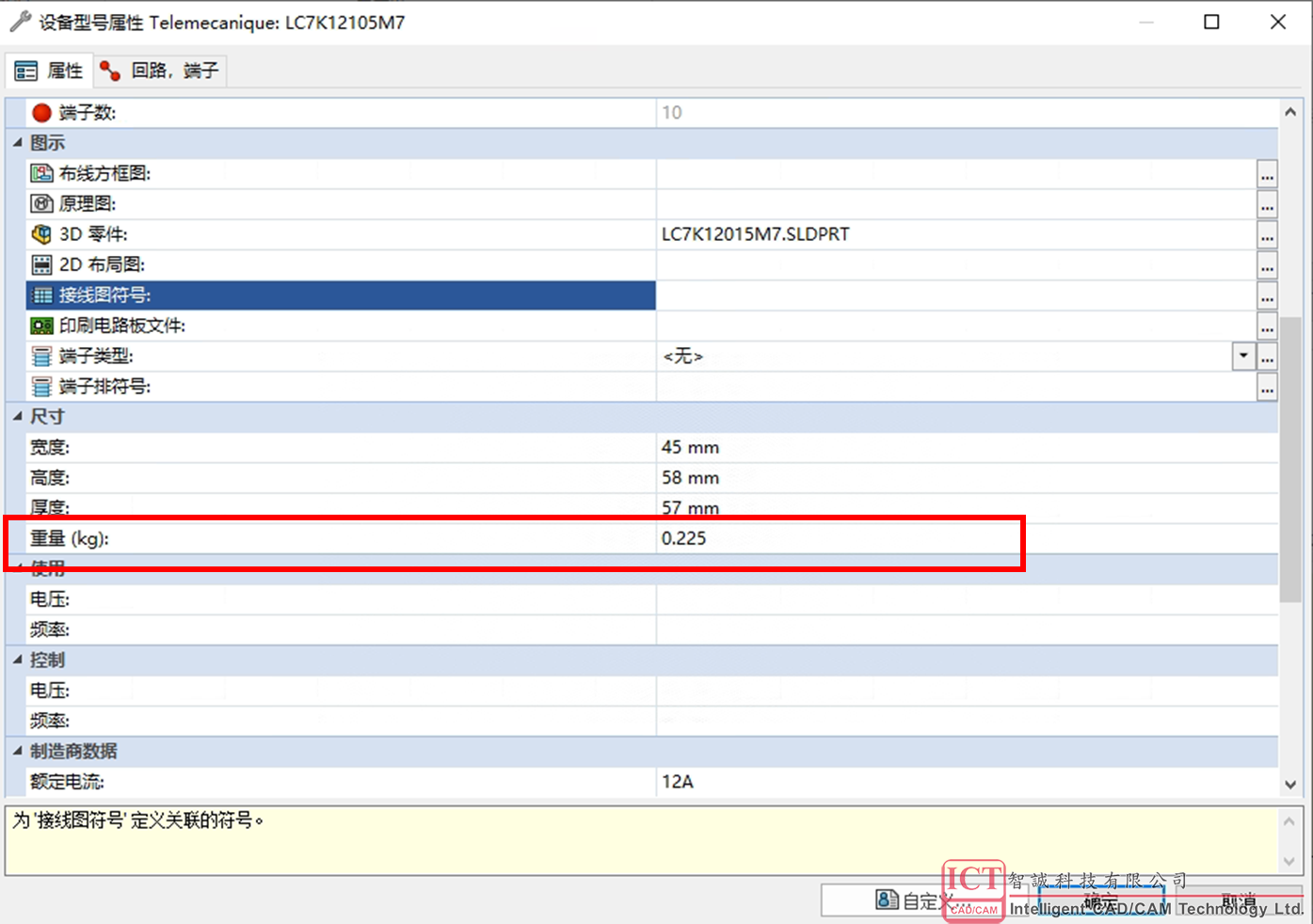Click the 电压 value field under 使用
The width and height of the screenshot is (1313, 924).
[967, 599]
